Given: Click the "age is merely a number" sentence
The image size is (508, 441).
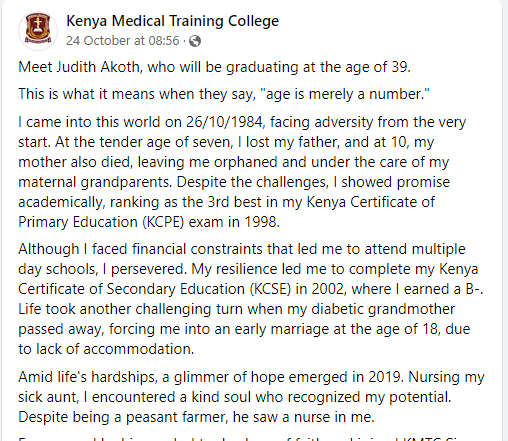Looking at the screenshot, I should 224,94.
